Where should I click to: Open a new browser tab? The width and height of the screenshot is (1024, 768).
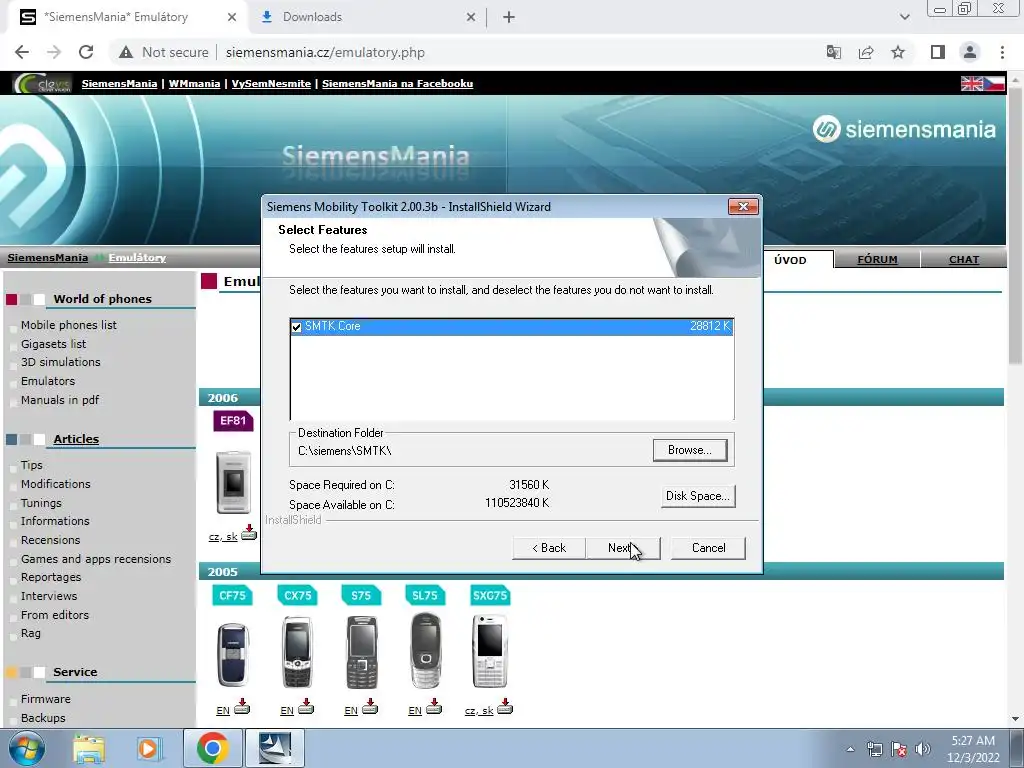point(509,17)
